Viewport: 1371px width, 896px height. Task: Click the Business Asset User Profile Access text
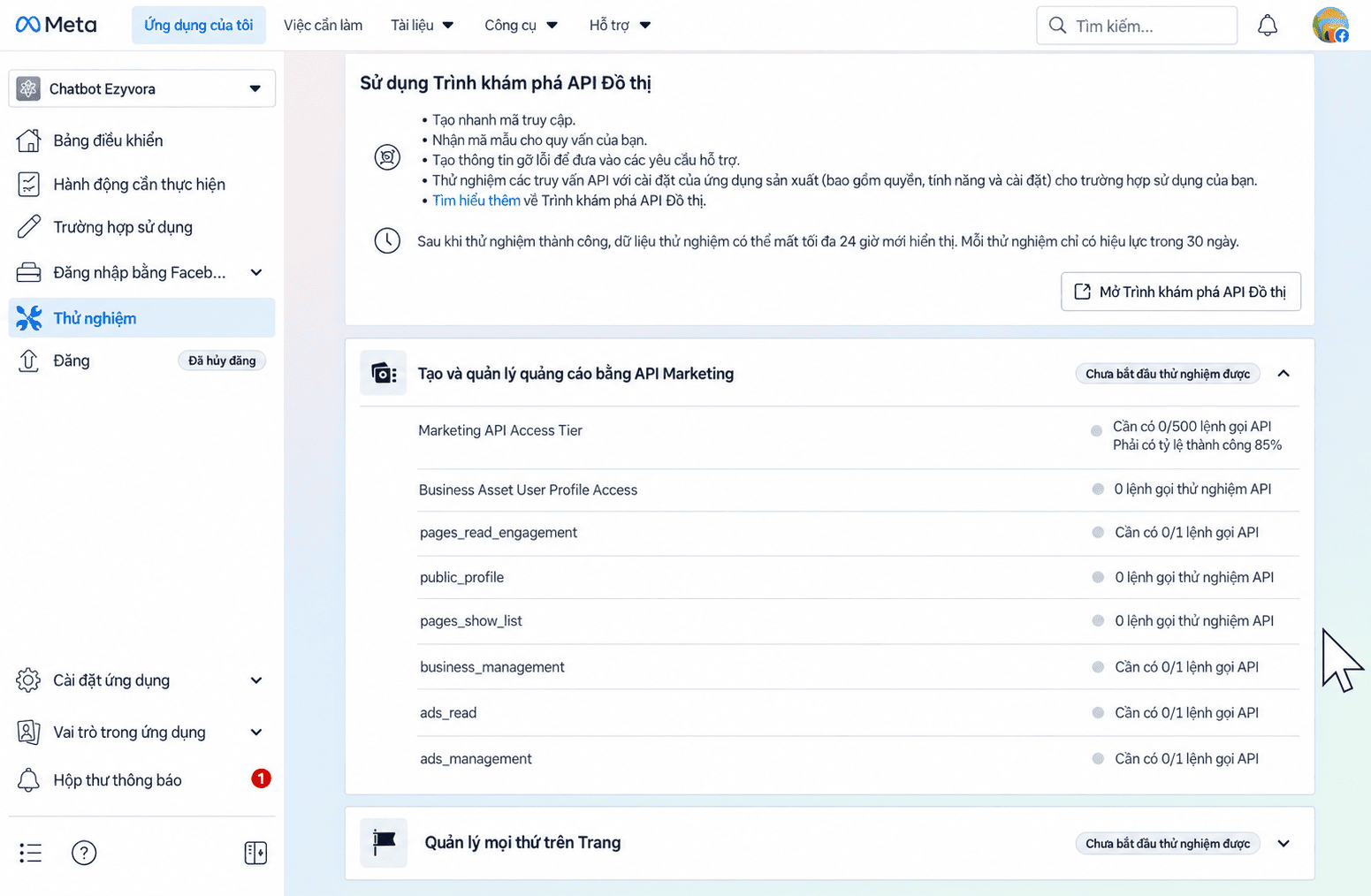(528, 490)
